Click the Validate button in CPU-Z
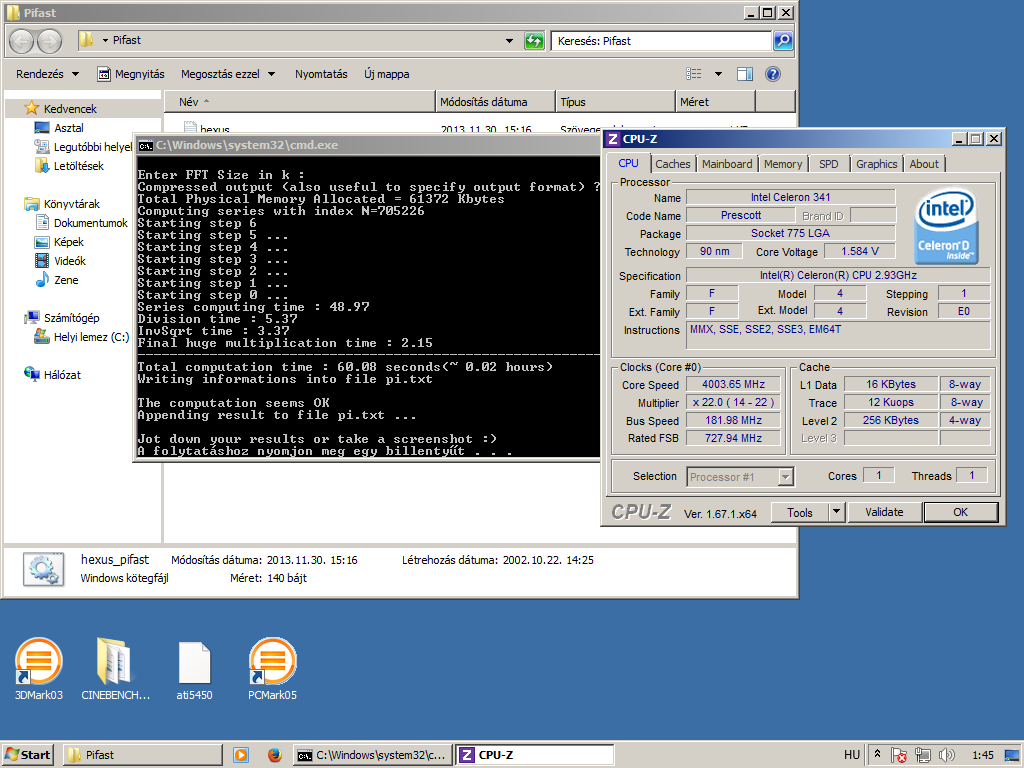Screen dimensions: 1024x768 (884, 512)
